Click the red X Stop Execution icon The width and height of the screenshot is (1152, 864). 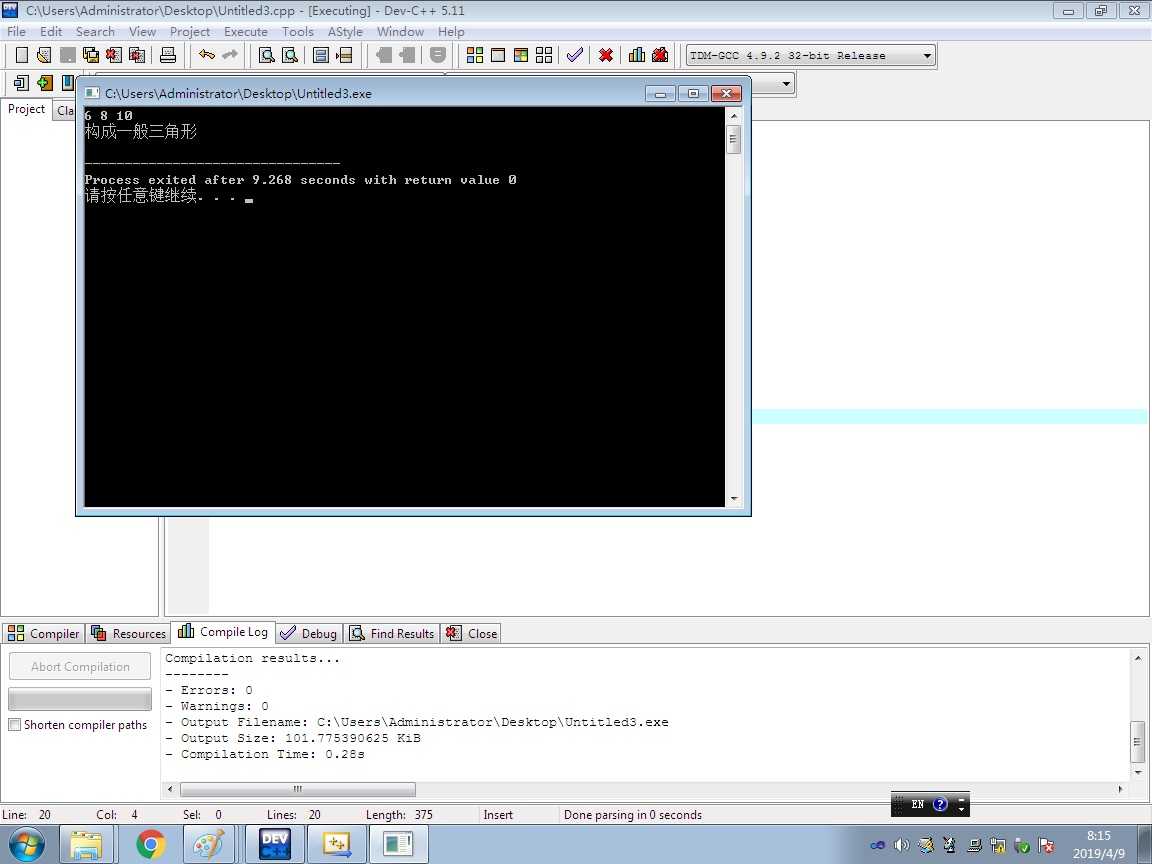pos(605,55)
